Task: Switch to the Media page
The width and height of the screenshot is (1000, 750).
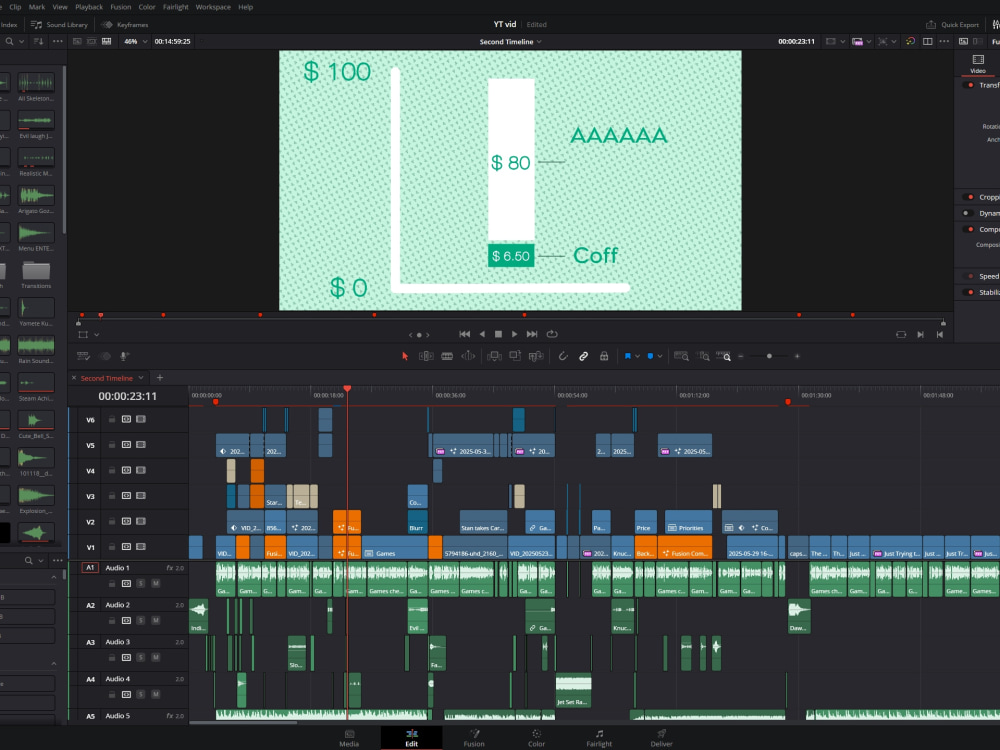Action: [x=349, y=738]
